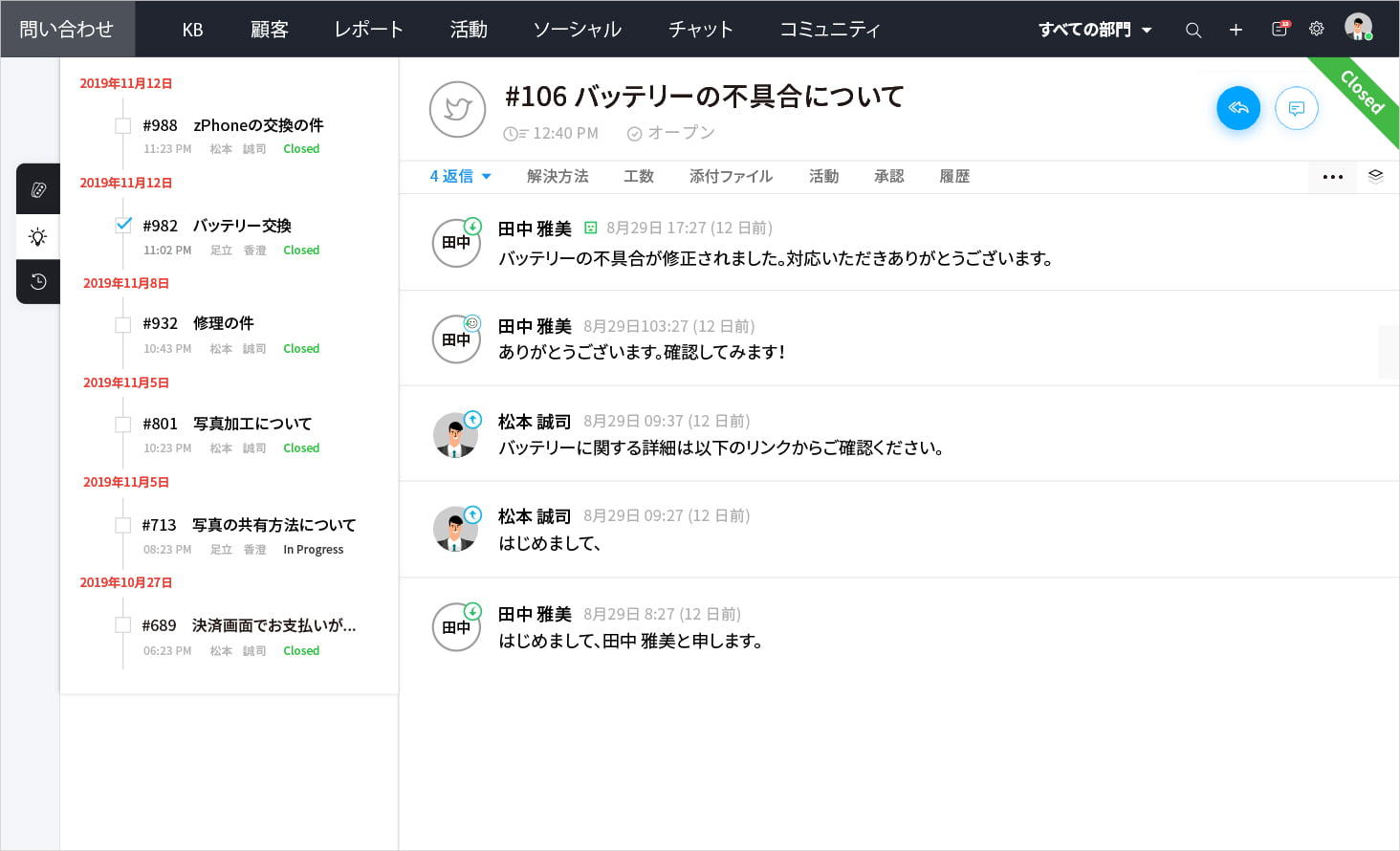
Task: Open notifications icon with red badge
Action: [x=1280, y=29]
